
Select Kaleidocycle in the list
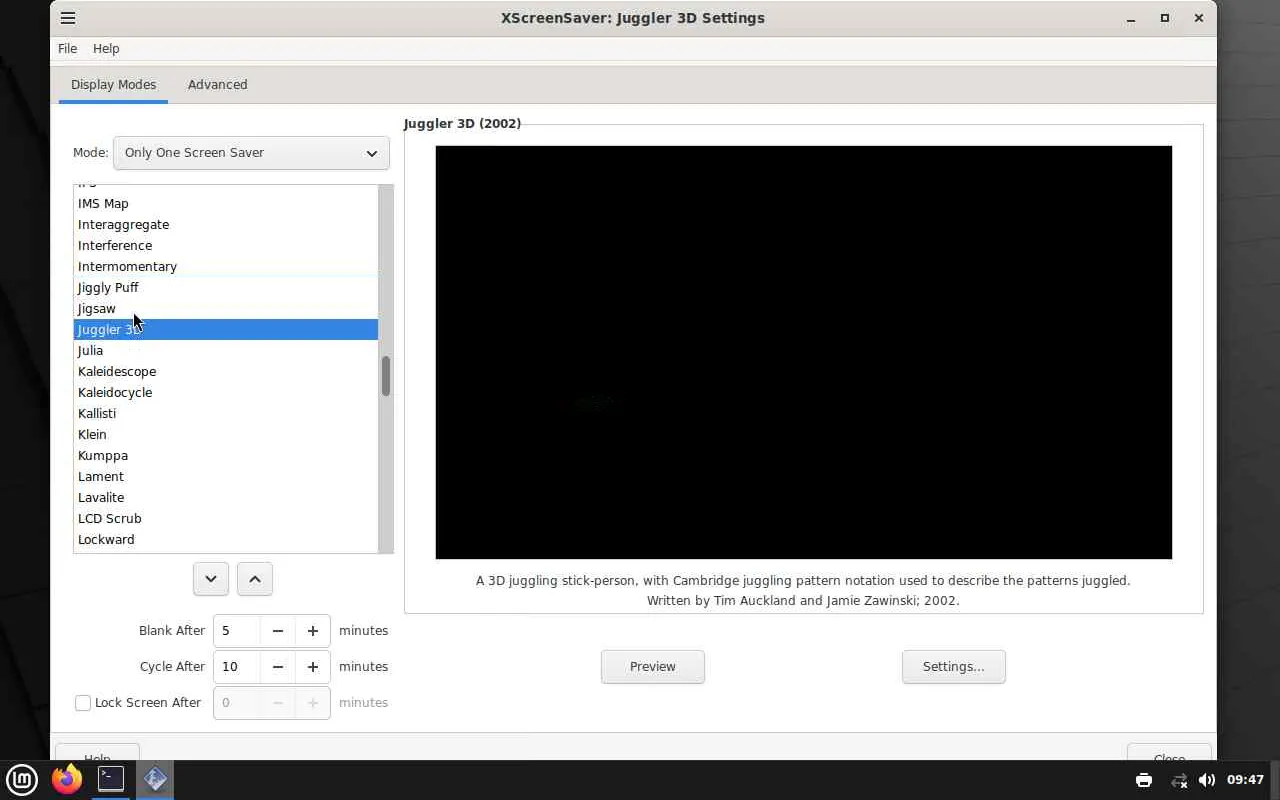226,393
